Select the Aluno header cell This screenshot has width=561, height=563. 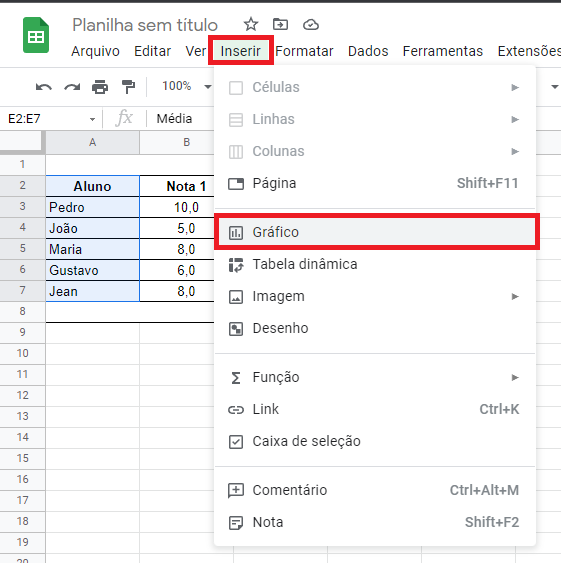(x=93, y=186)
